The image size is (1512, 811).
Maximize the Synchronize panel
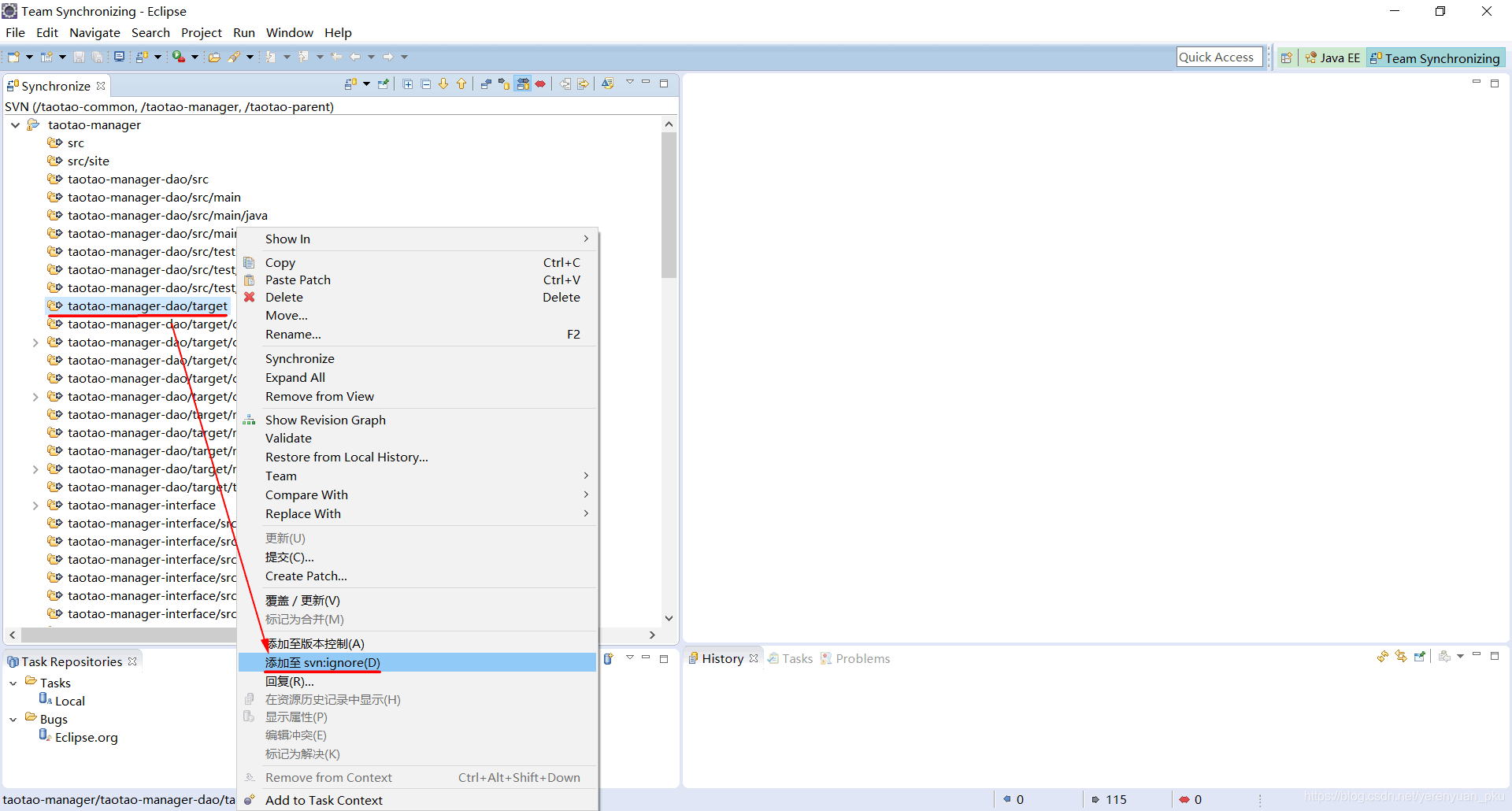click(x=664, y=83)
